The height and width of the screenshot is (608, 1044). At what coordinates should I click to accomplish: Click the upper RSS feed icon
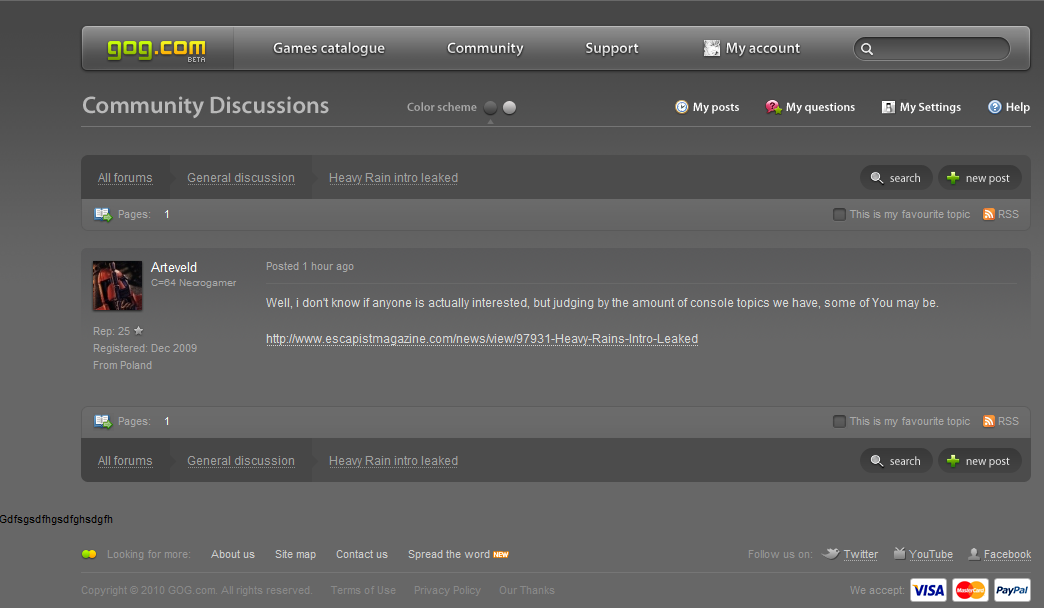click(989, 214)
